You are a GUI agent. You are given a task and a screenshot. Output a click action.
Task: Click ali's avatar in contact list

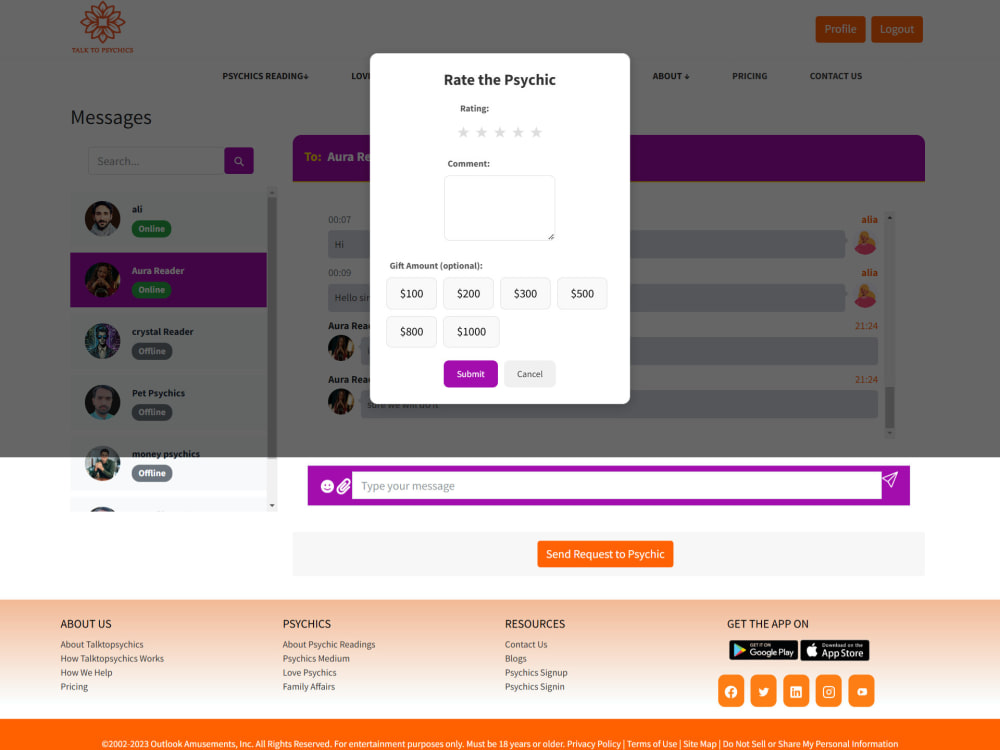click(x=103, y=219)
